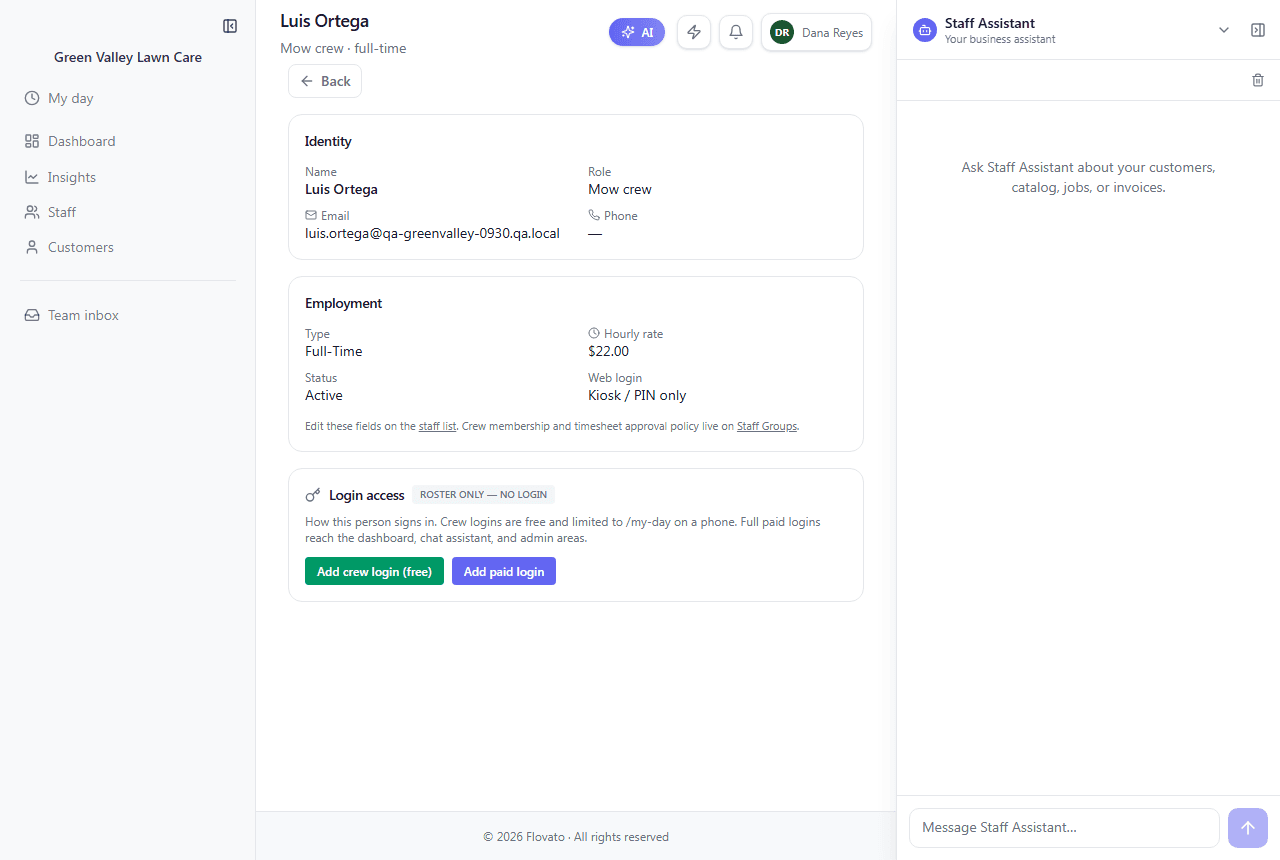
Task: Open quick actions lightning icon
Action: coord(694,32)
